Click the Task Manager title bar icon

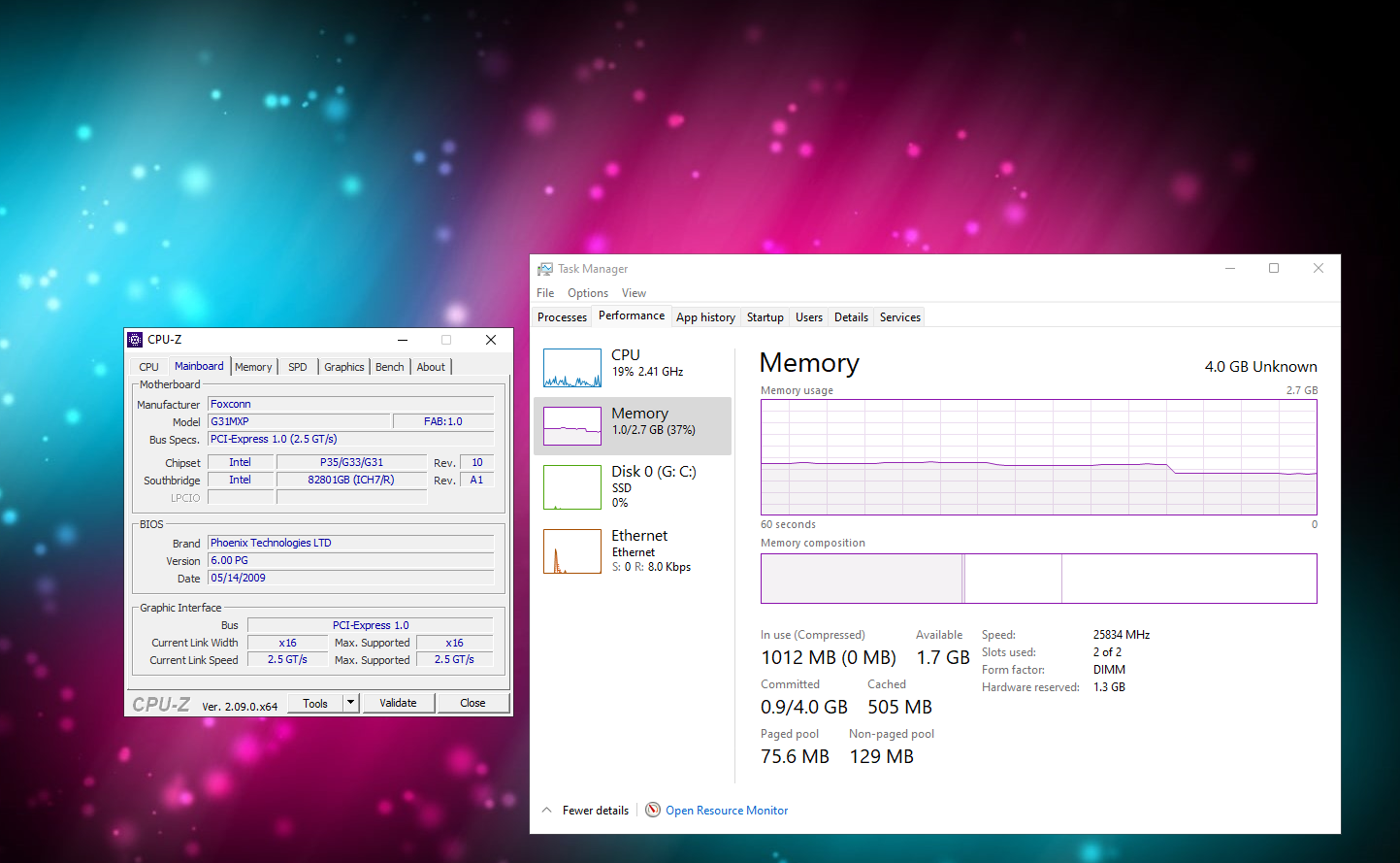[x=545, y=269]
